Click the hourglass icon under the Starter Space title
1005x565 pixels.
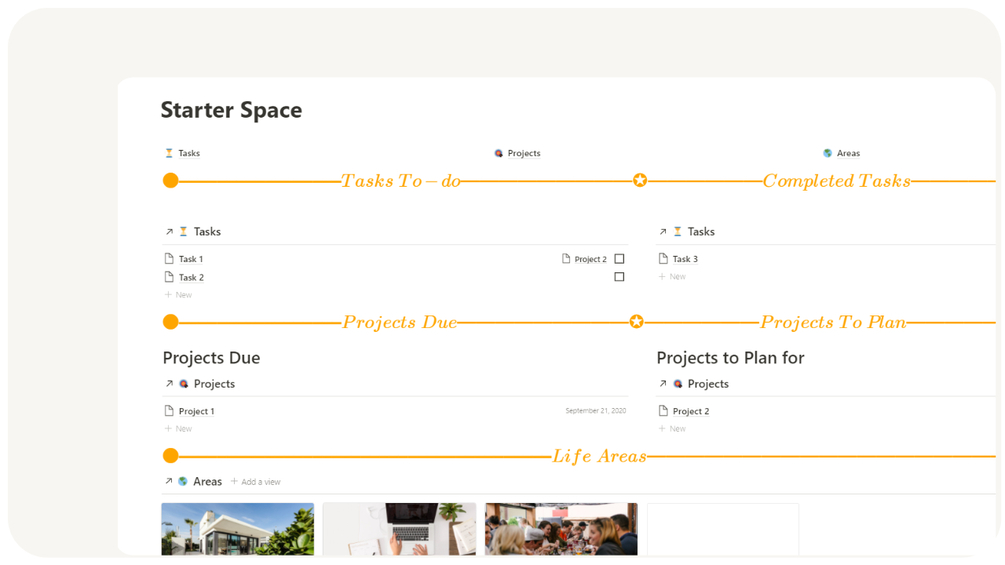click(169, 153)
